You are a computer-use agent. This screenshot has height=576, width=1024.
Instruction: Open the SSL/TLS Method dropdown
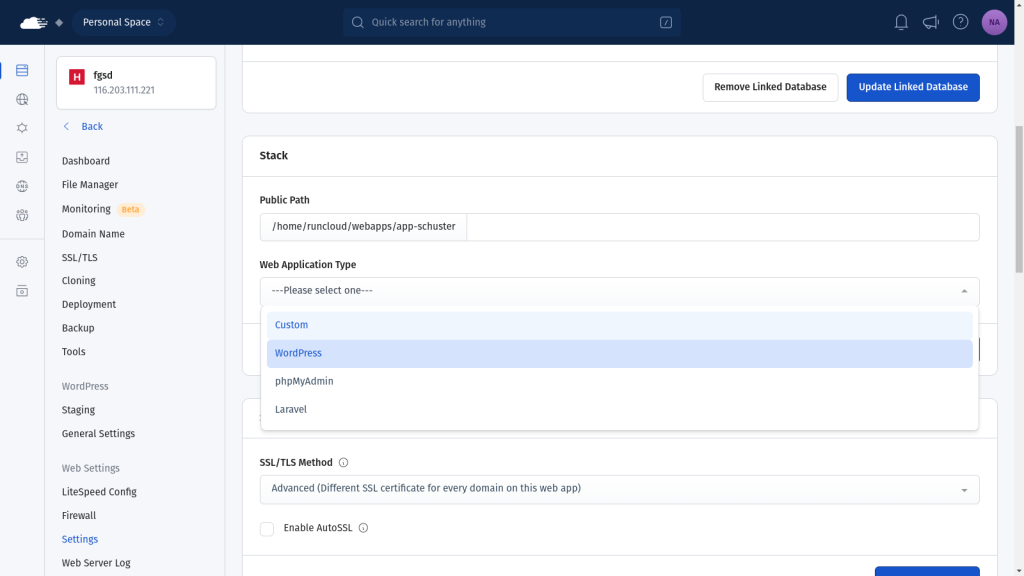click(619, 489)
